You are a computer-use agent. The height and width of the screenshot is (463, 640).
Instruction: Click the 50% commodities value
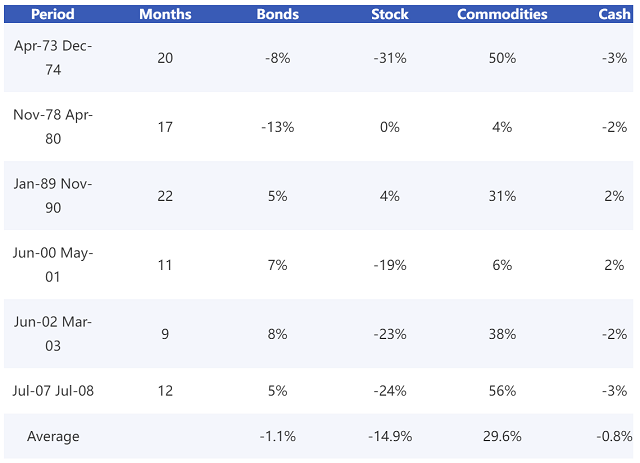tap(502, 58)
